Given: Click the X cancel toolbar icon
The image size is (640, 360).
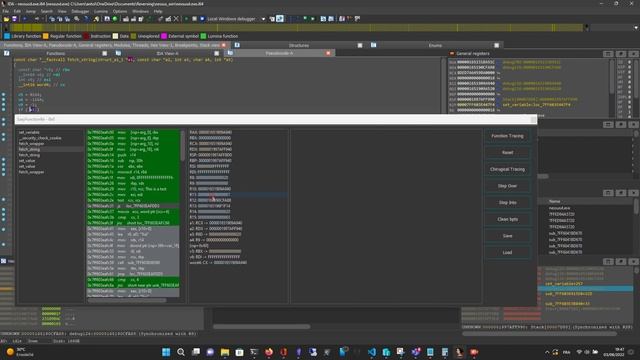Looking at the screenshot, I should [x=176, y=19].
